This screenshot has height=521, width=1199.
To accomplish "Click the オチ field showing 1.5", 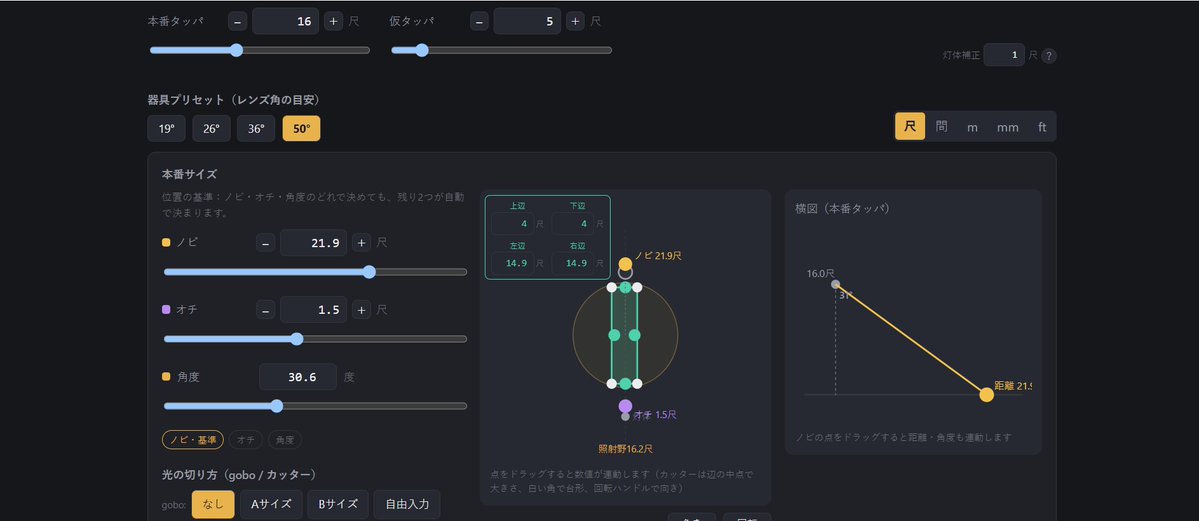I will (314, 310).
